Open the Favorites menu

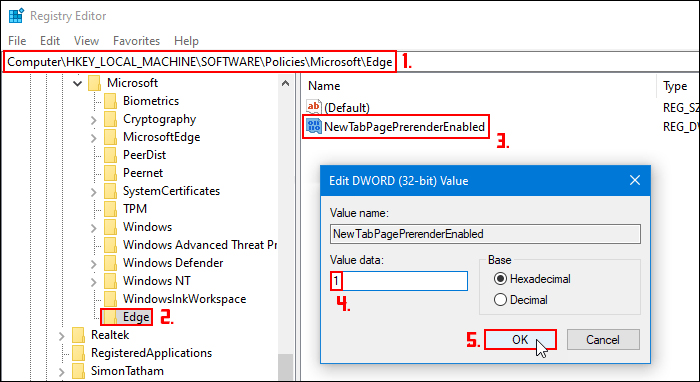pos(136,41)
